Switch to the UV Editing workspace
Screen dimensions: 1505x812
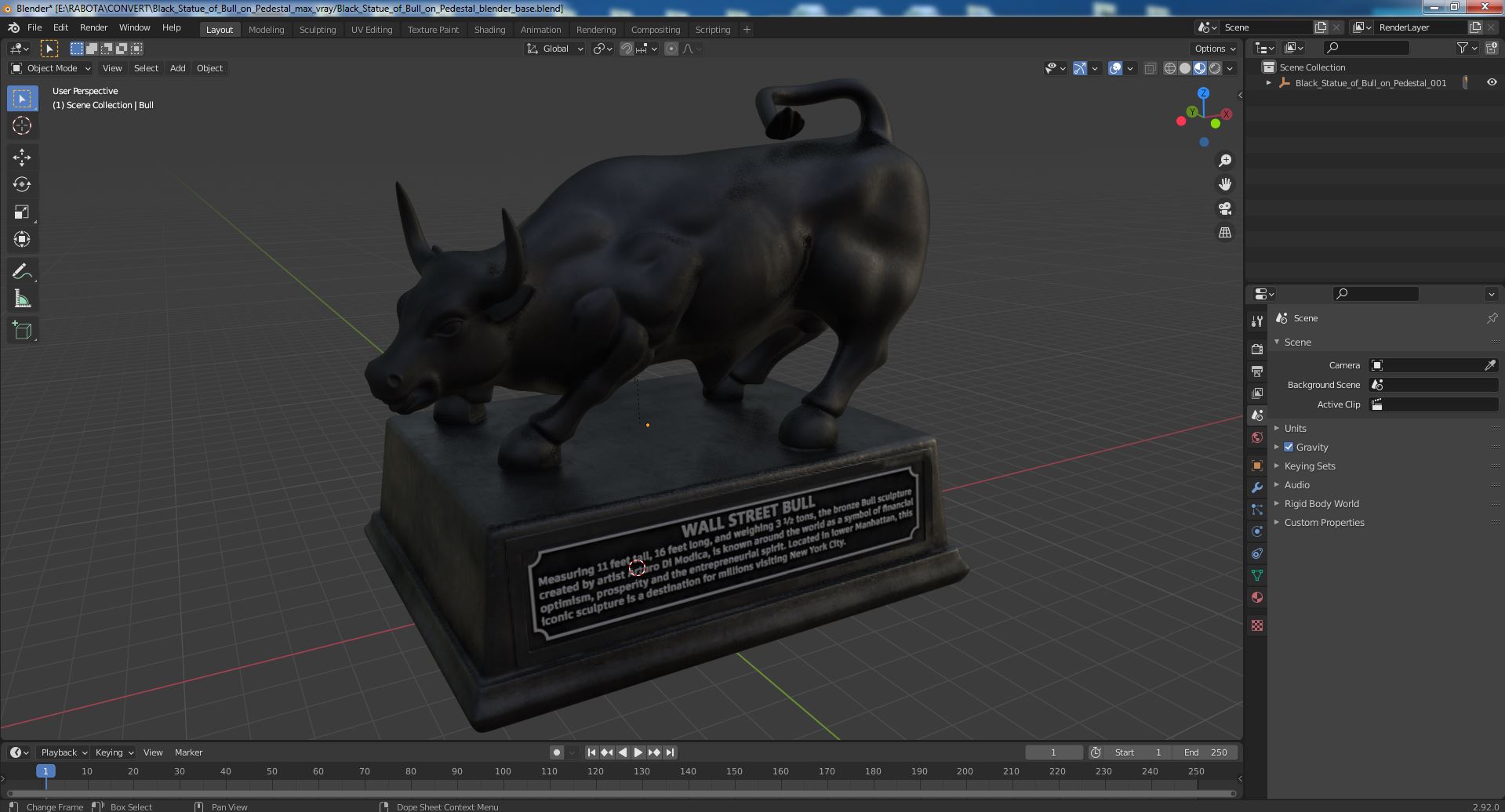372,30
